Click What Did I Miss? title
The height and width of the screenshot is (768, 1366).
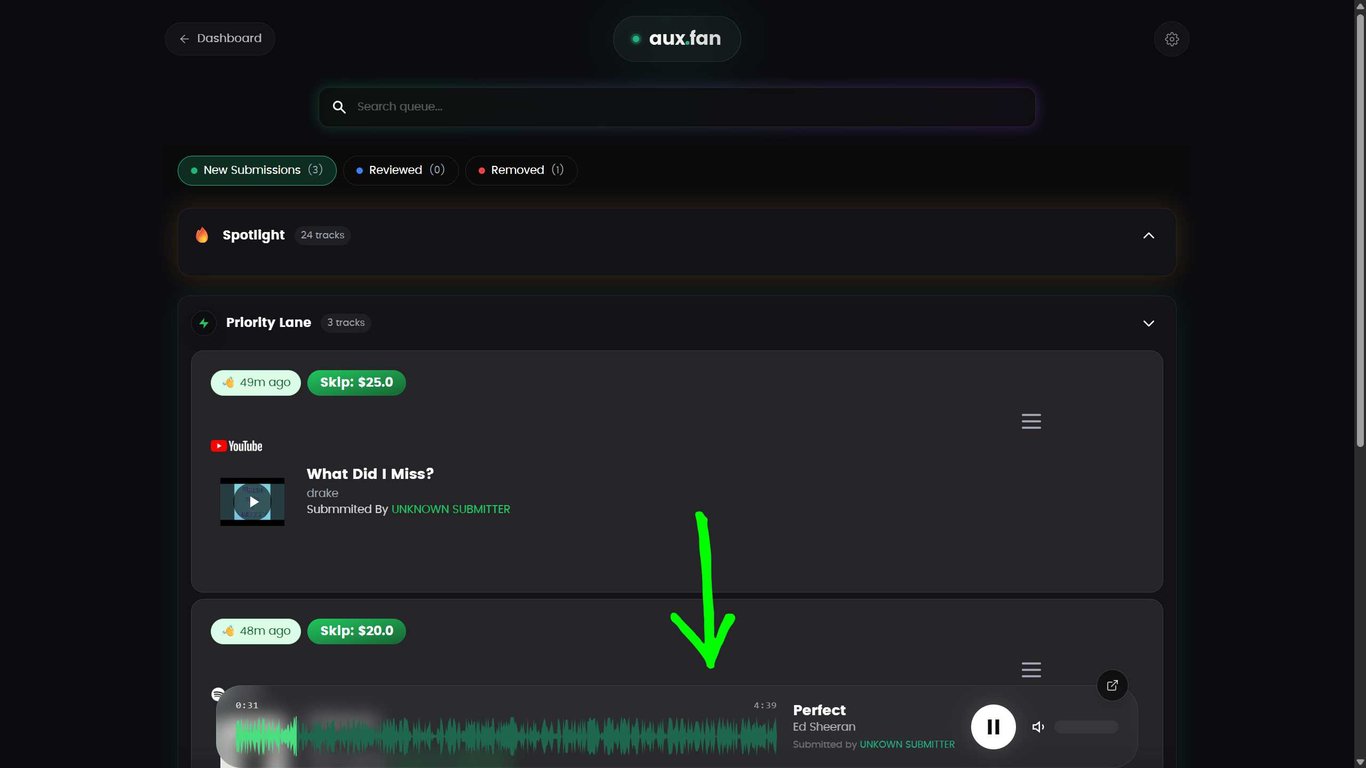370,474
